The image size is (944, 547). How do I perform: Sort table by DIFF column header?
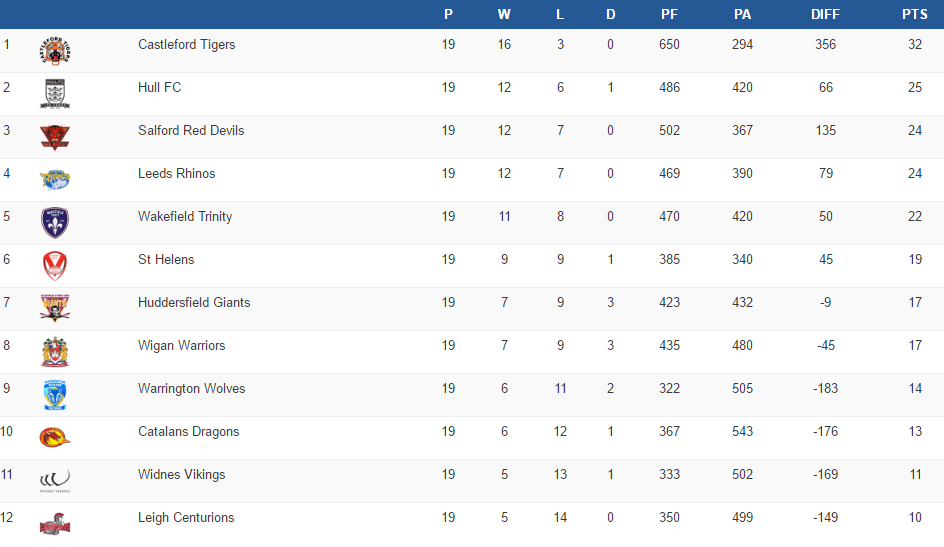coord(825,14)
